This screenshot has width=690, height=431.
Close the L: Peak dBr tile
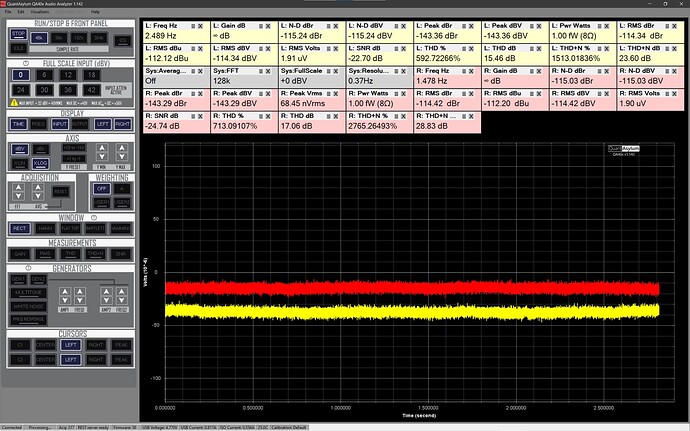click(x=471, y=26)
